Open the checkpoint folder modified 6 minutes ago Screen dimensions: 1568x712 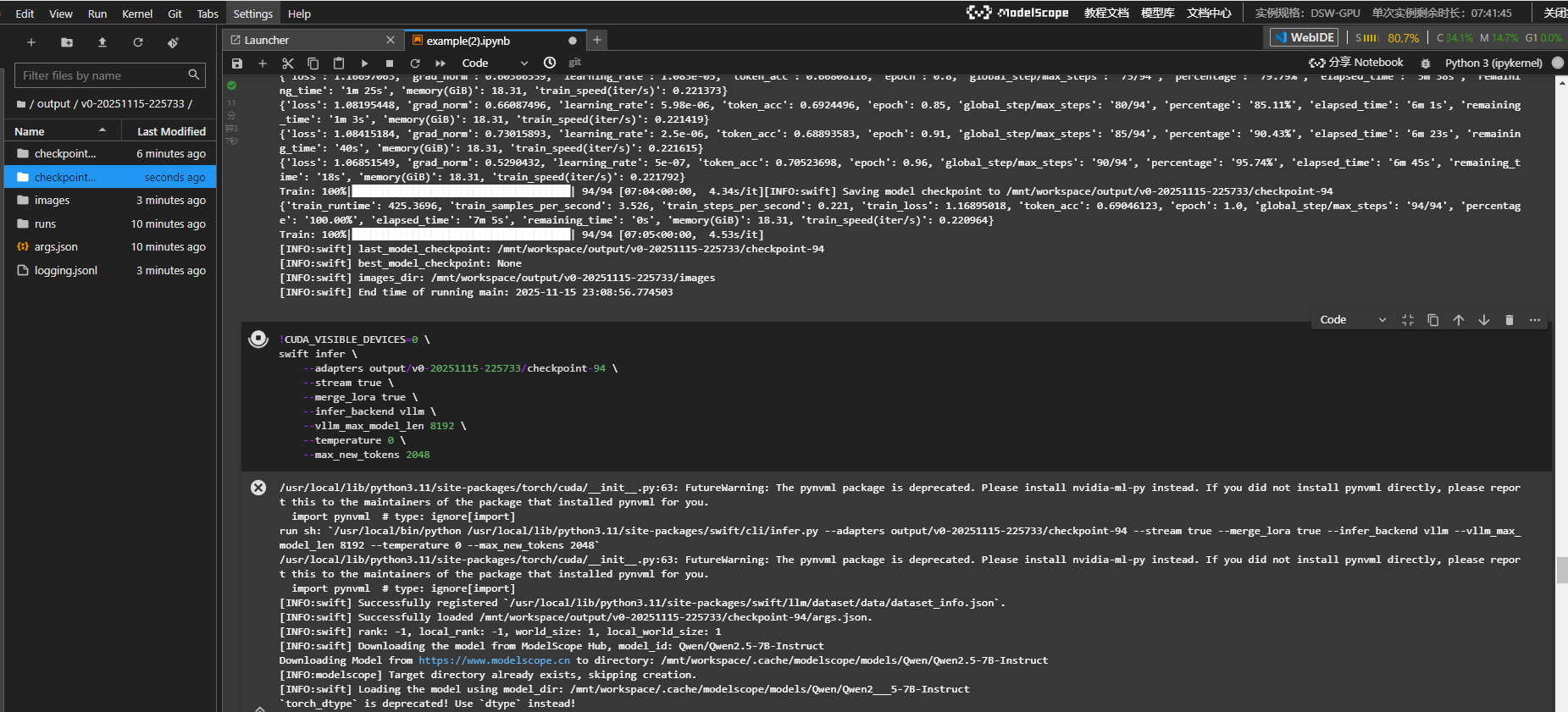pyautogui.click(x=110, y=153)
